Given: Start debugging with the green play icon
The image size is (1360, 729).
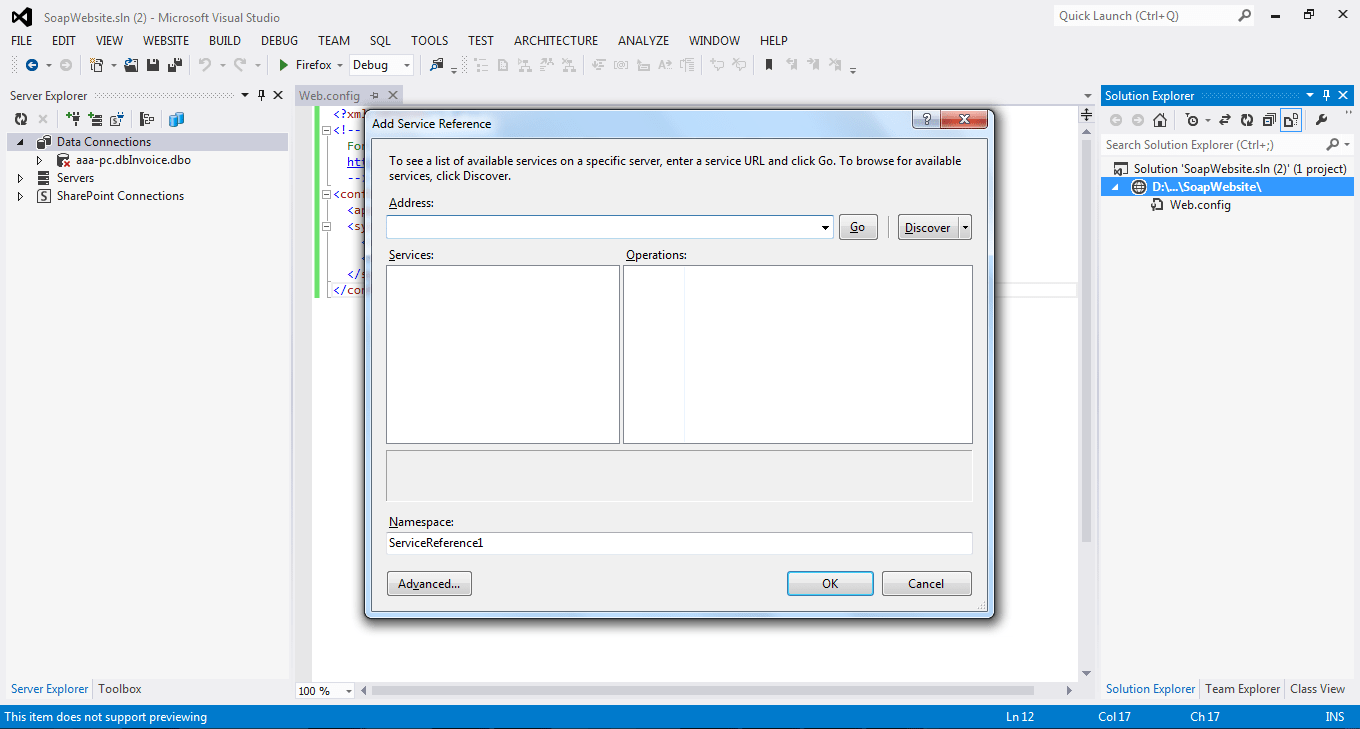Looking at the screenshot, I should point(284,65).
